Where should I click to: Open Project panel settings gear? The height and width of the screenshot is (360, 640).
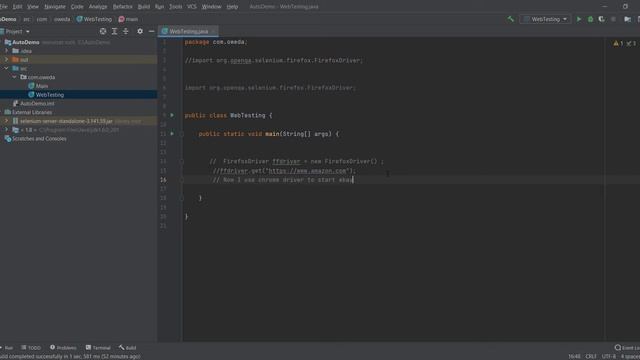(140, 31)
